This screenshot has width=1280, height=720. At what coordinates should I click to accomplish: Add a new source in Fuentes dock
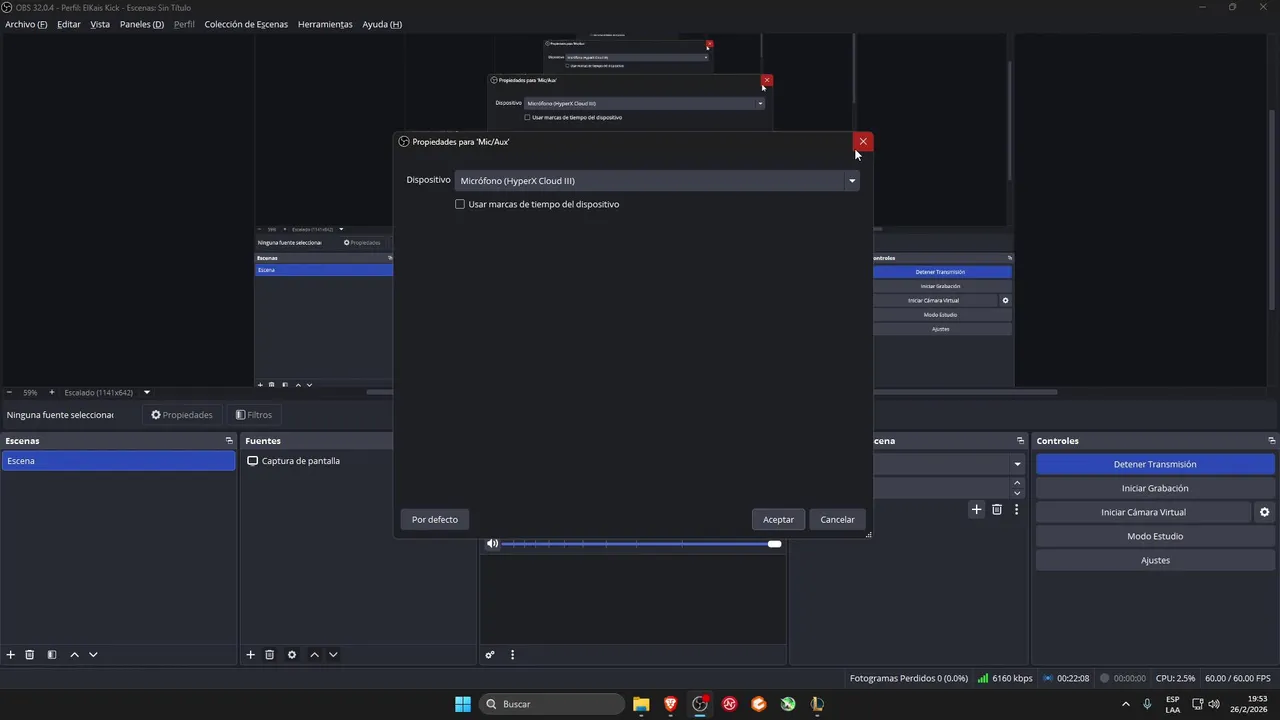251,655
